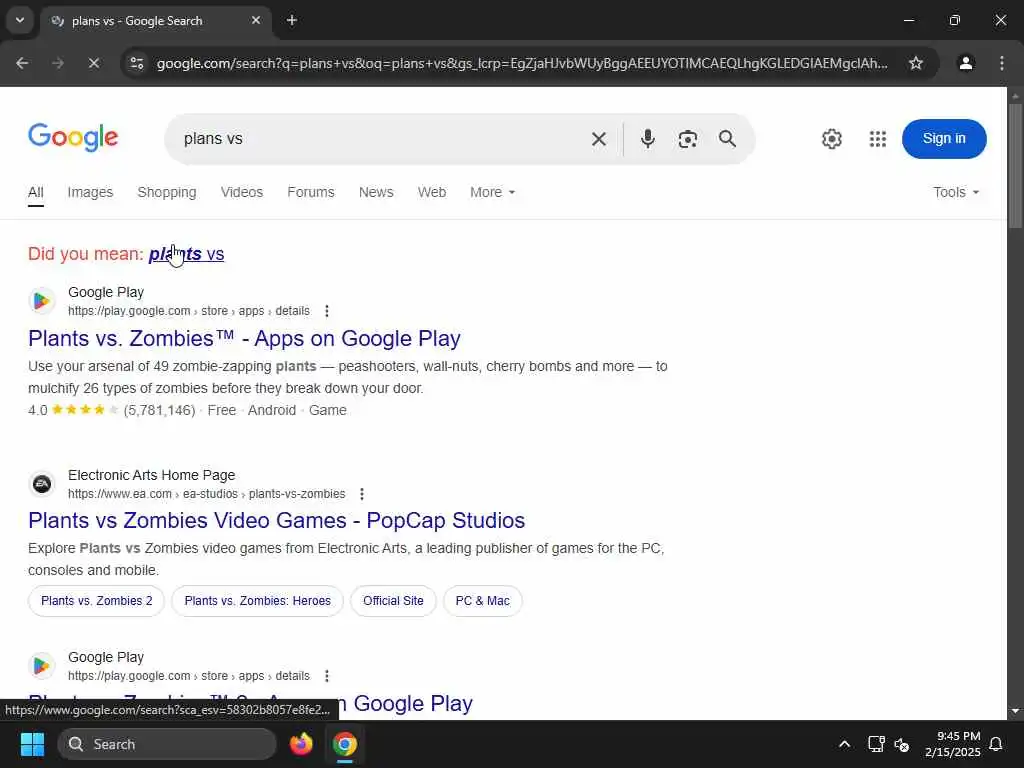
Task: Go forward to next page
Action: click(58, 63)
